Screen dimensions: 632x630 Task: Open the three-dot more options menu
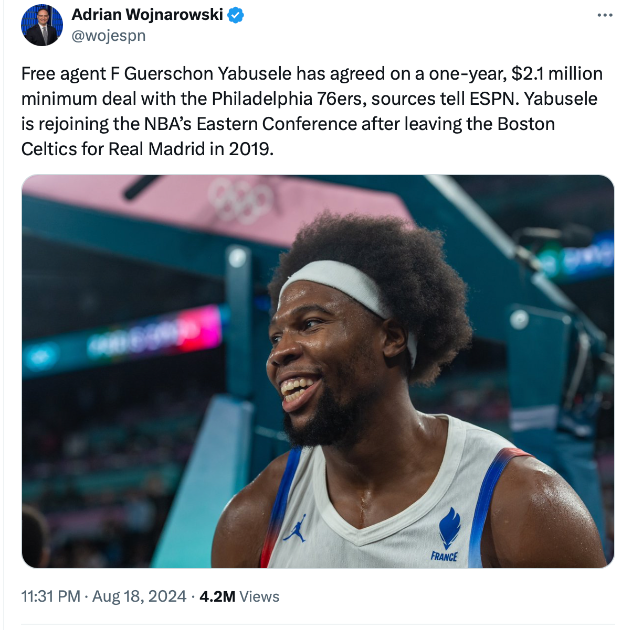(604, 16)
